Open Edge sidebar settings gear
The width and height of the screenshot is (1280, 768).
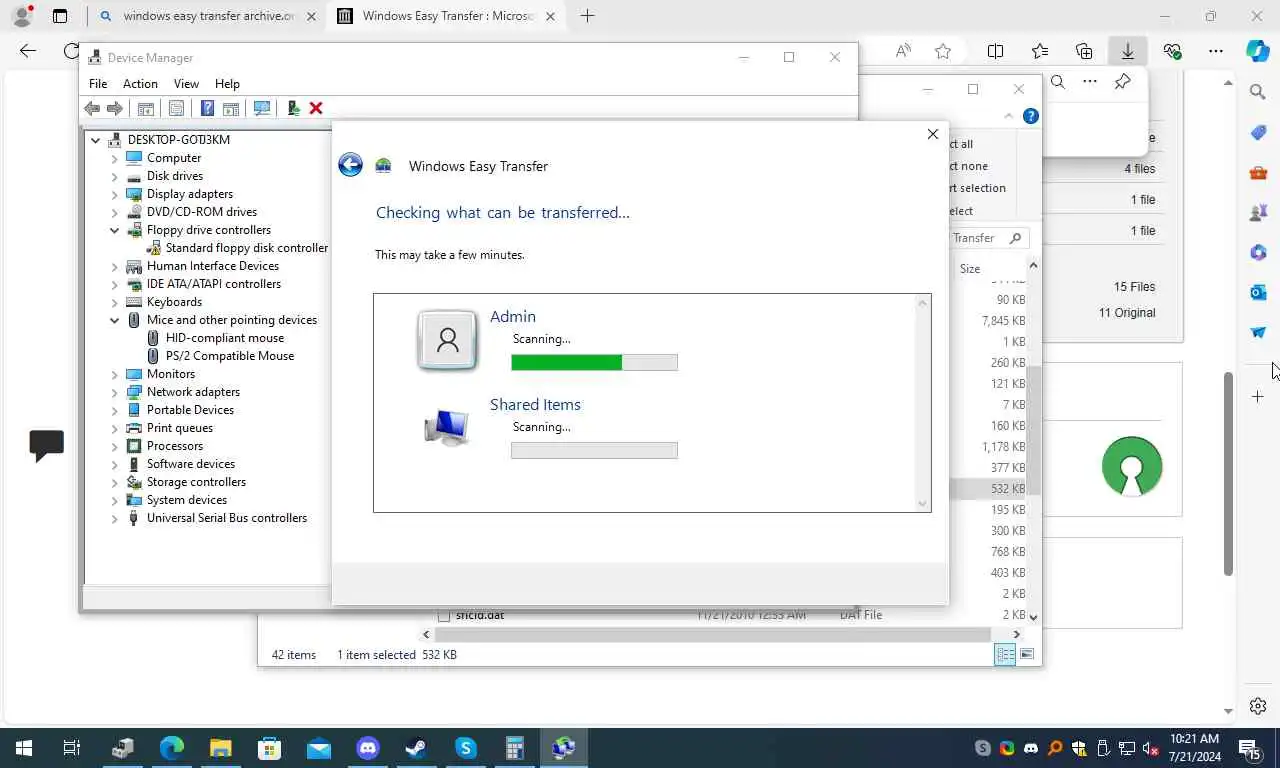(x=1258, y=706)
